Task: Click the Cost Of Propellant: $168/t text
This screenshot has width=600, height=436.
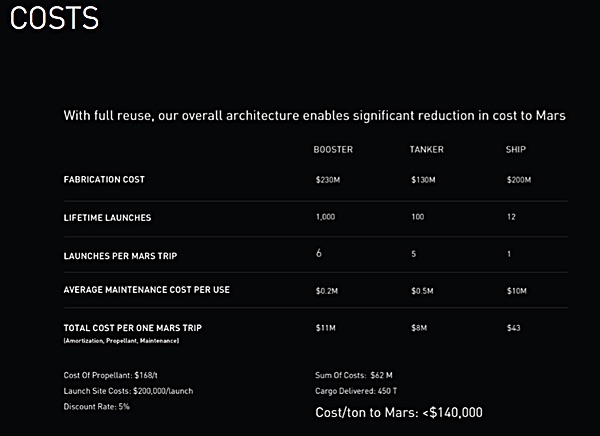Action: (111, 375)
